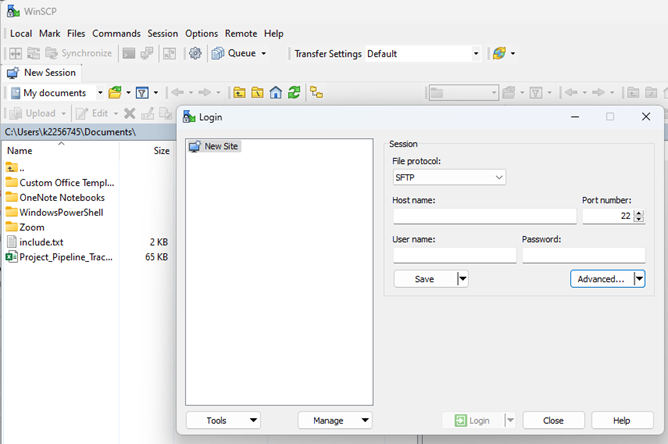Click the Login button at dialog bottom
The height and width of the screenshot is (444, 668).
click(x=472, y=421)
